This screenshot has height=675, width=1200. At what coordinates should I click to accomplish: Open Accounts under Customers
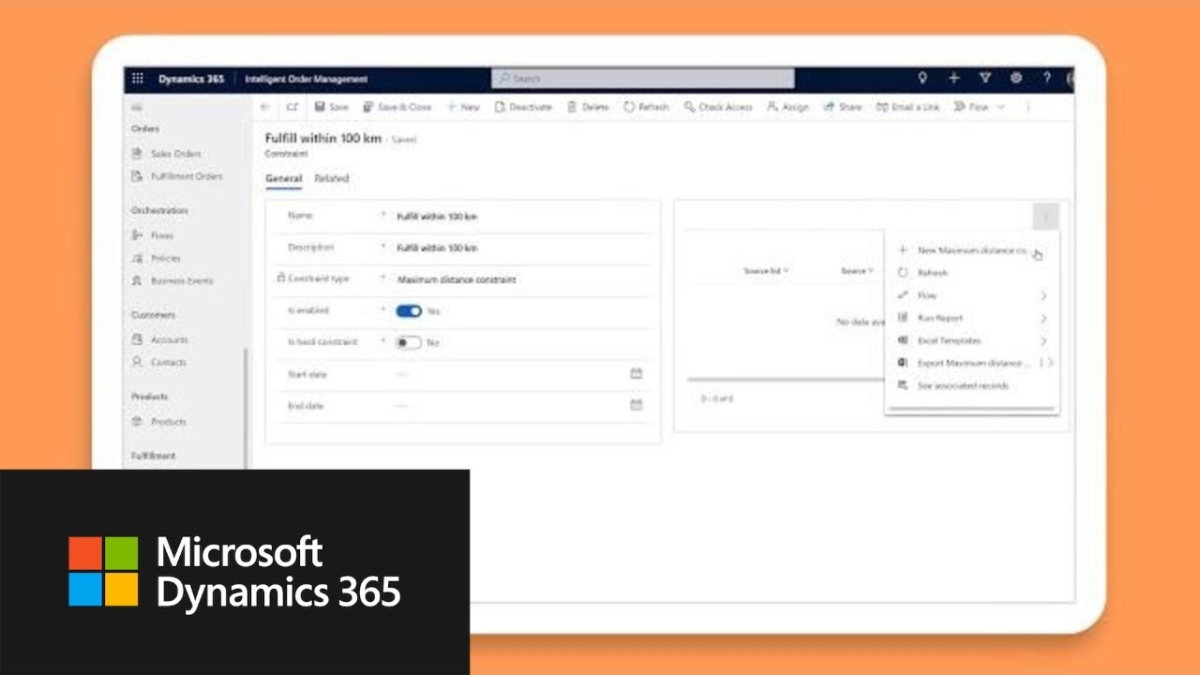tap(167, 339)
